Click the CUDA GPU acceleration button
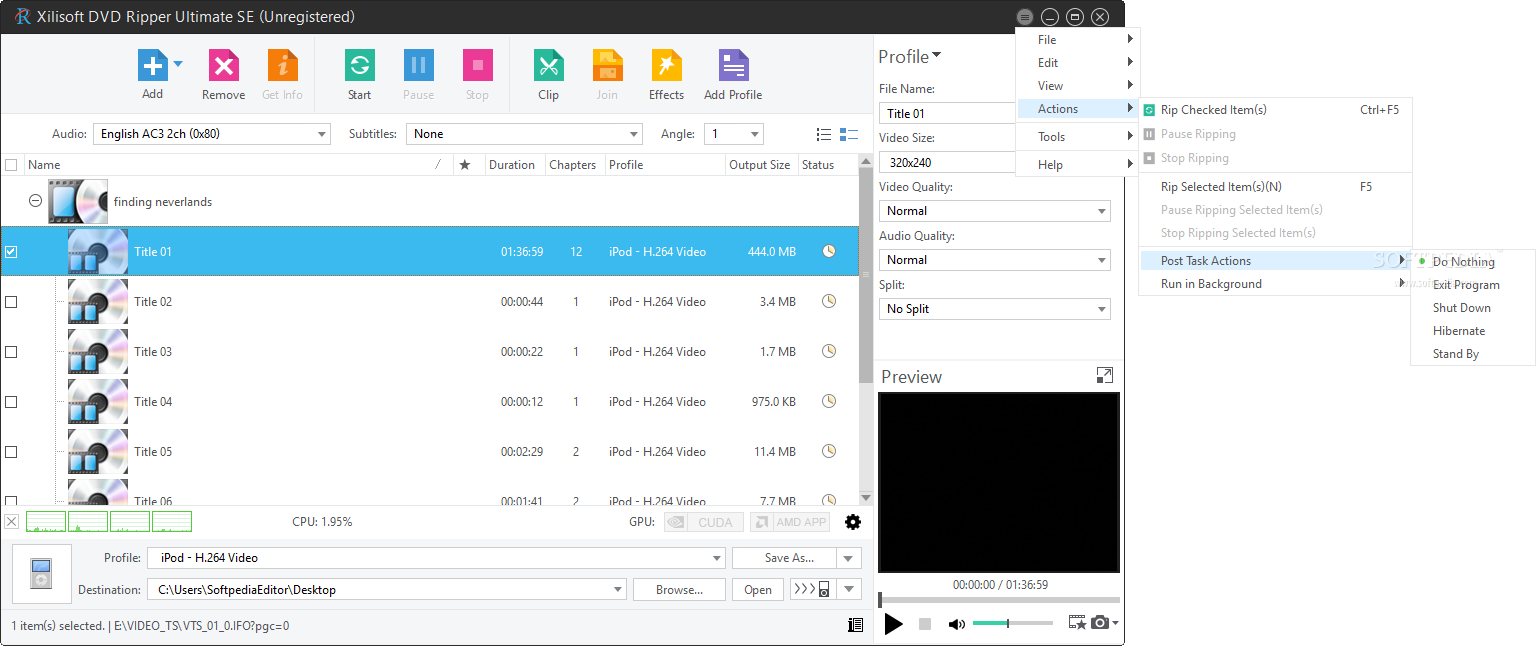This screenshot has height=646, width=1536. point(704,522)
